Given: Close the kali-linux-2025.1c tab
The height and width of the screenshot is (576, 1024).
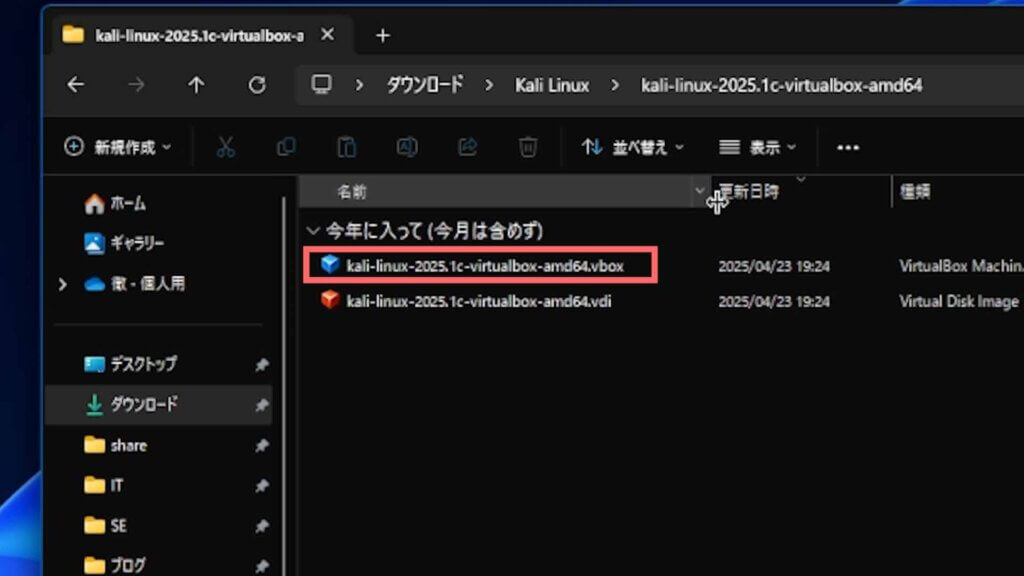Looking at the screenshot, I should click(x=328, y=35).
